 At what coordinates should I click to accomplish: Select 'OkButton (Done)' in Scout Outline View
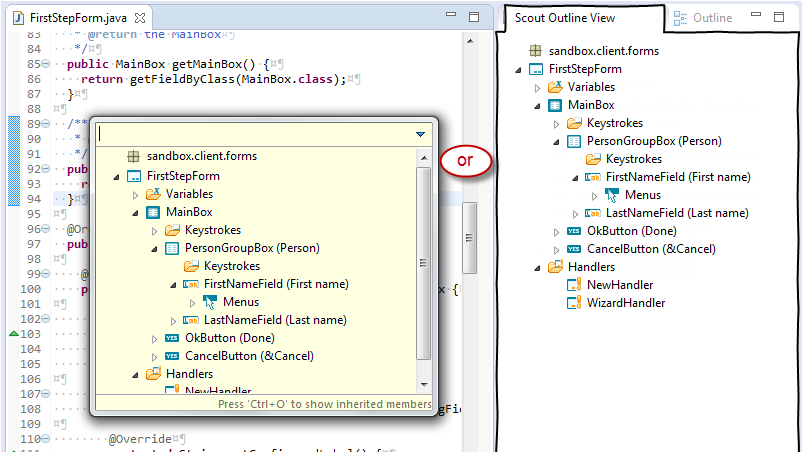631,231
